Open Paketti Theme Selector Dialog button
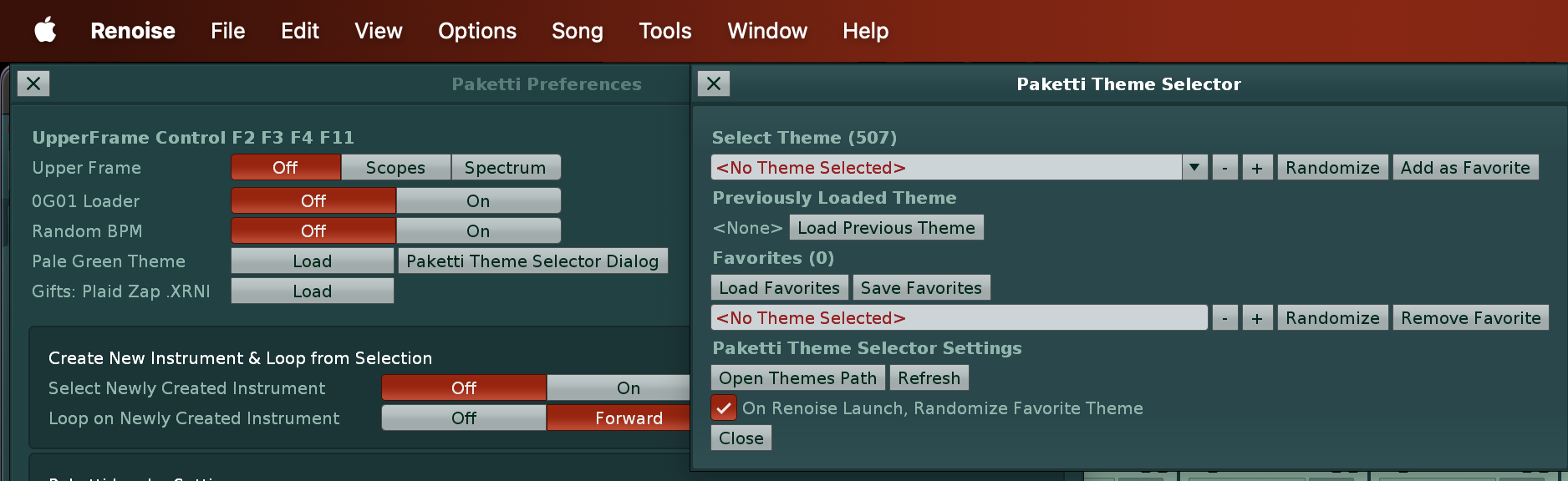The height and width of the screenshot is (481, 1568). (x=532, y=261)
